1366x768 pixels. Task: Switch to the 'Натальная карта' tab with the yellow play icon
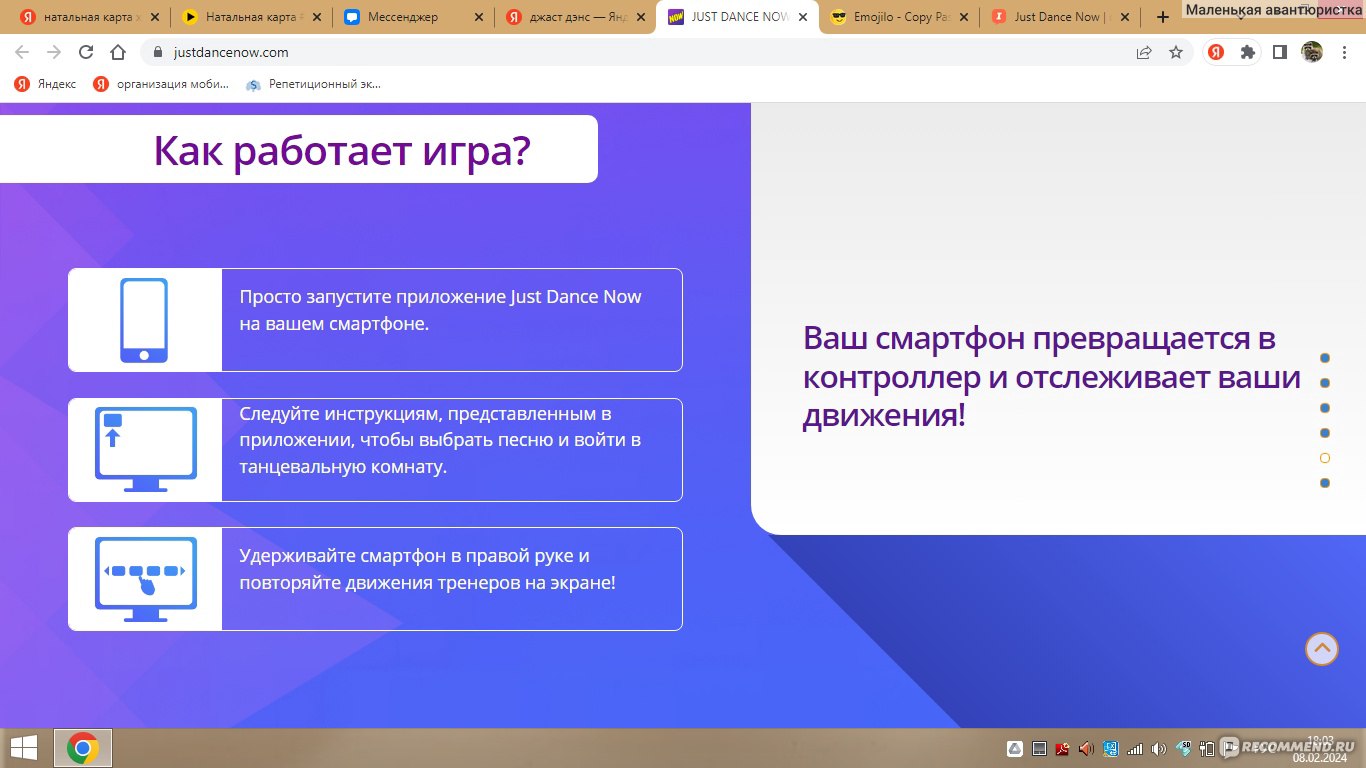[x=251, y=17]
